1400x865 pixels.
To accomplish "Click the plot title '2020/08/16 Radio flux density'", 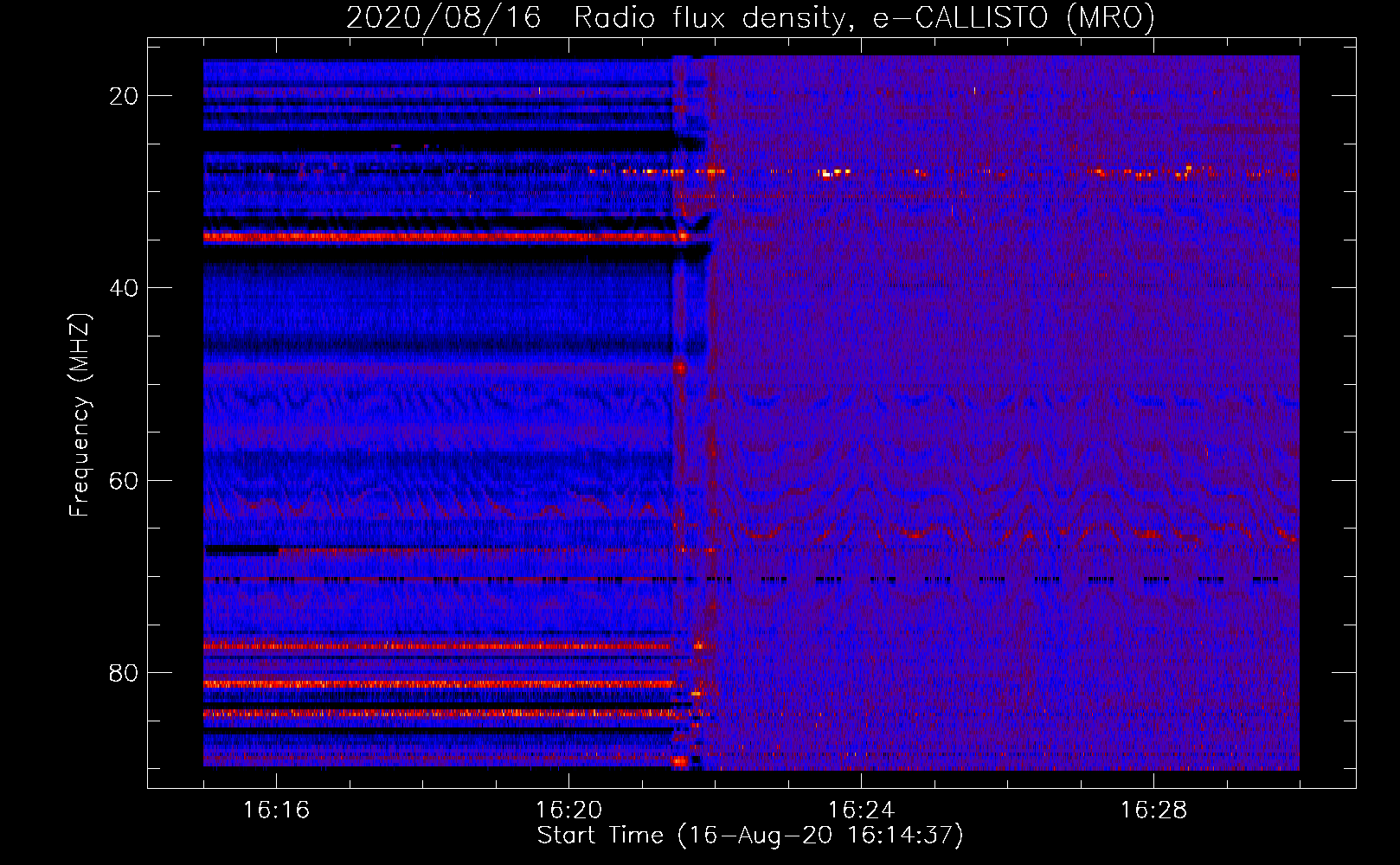I will click(x=750, y=17).
